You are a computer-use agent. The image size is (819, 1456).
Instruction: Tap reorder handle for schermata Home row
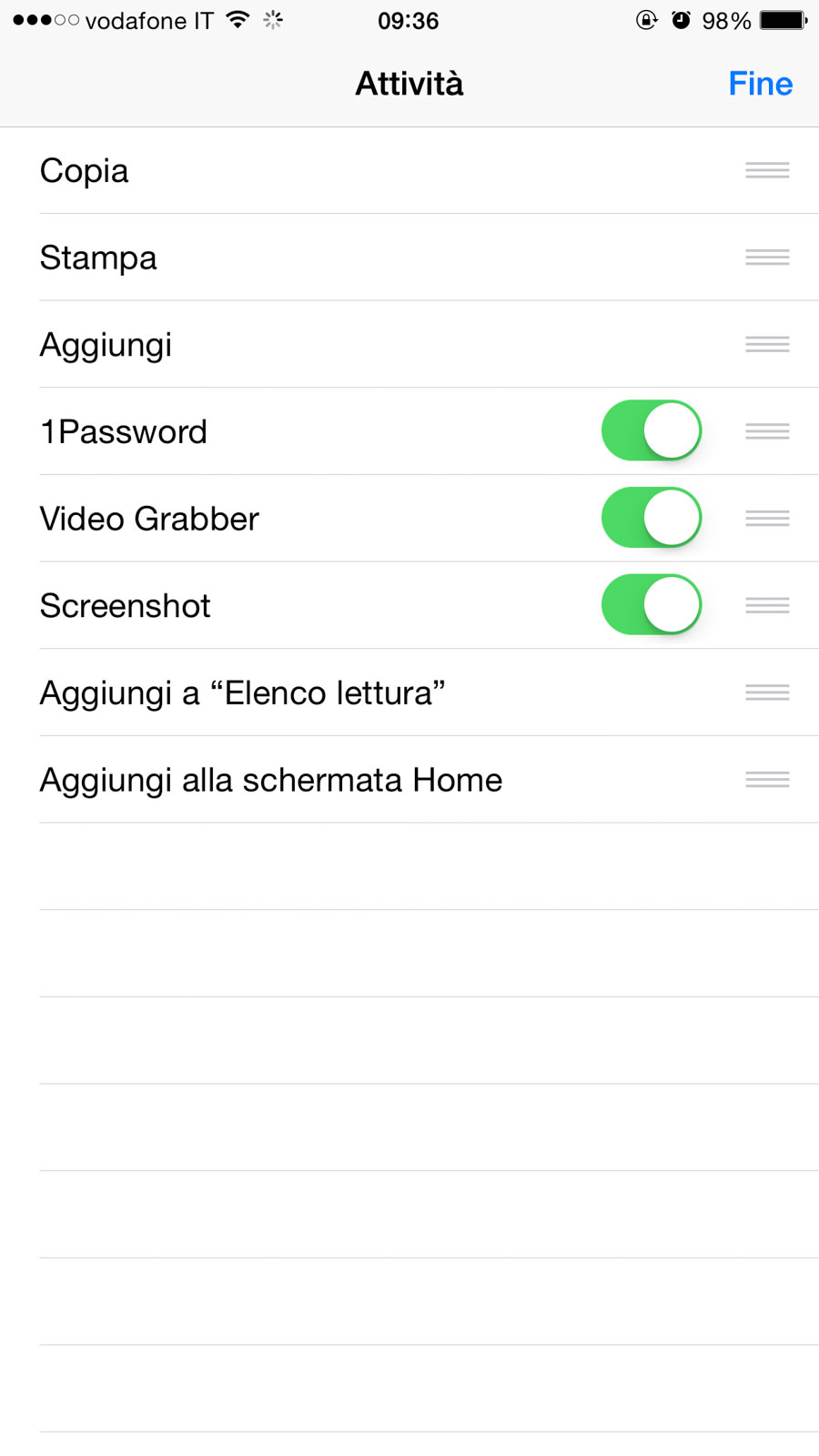(767, 780)
